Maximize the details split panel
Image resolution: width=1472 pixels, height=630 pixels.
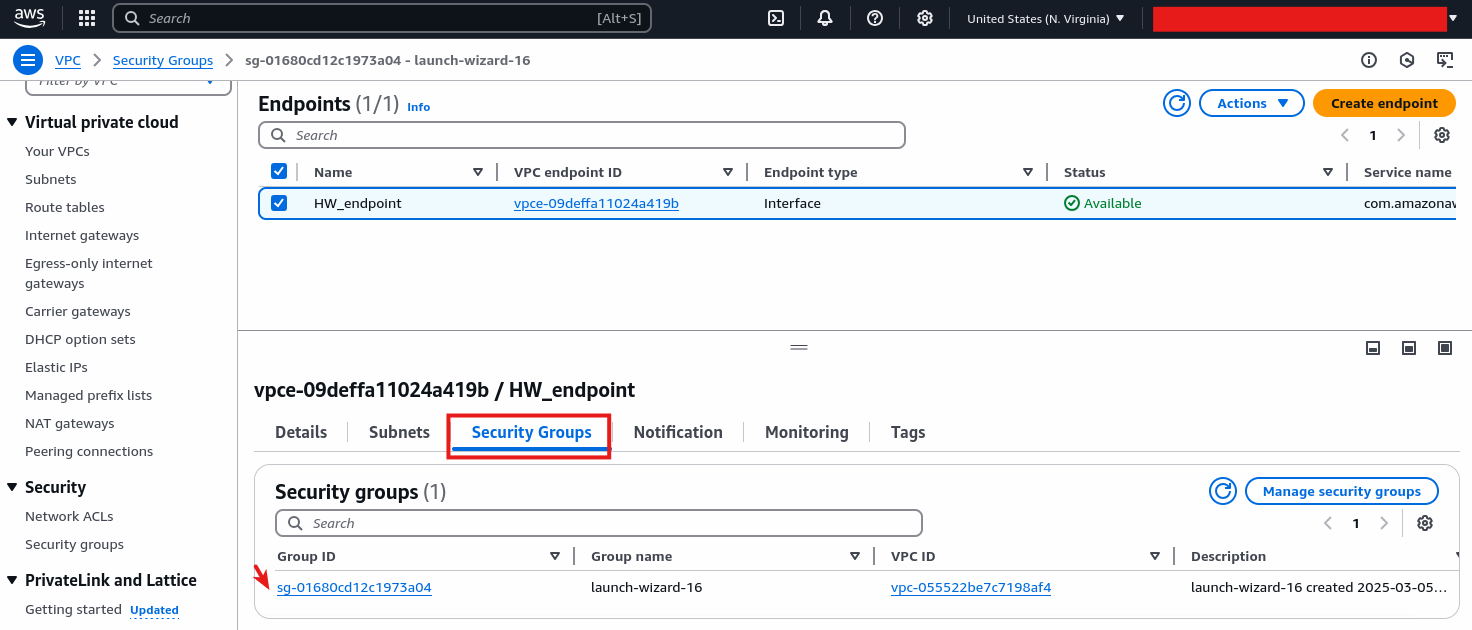click(1445, 348)
